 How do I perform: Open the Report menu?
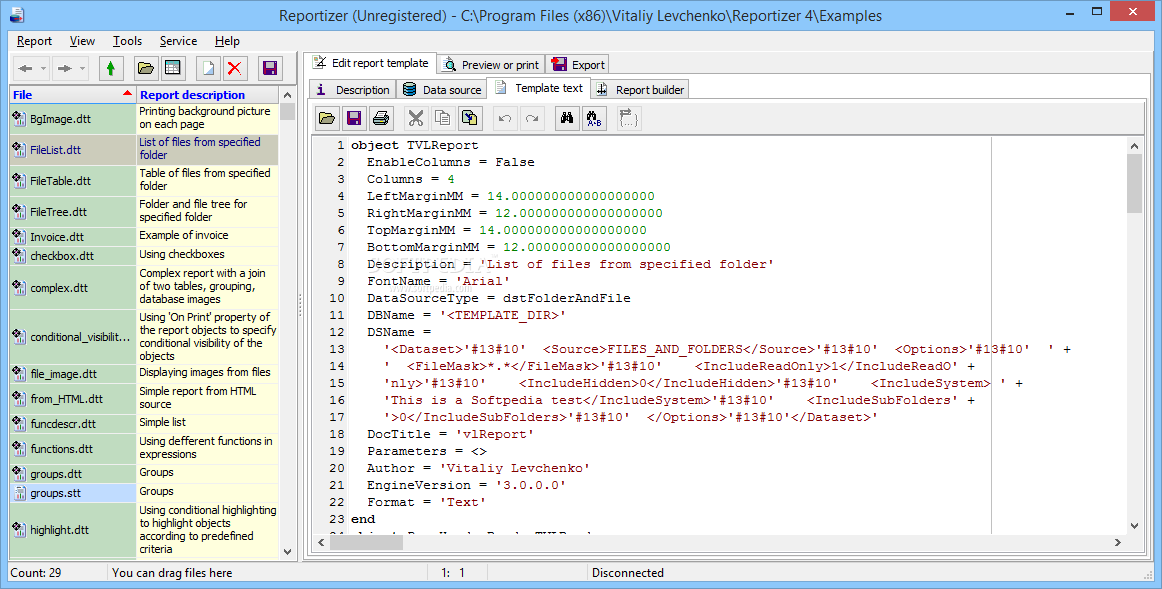(34, 41)
